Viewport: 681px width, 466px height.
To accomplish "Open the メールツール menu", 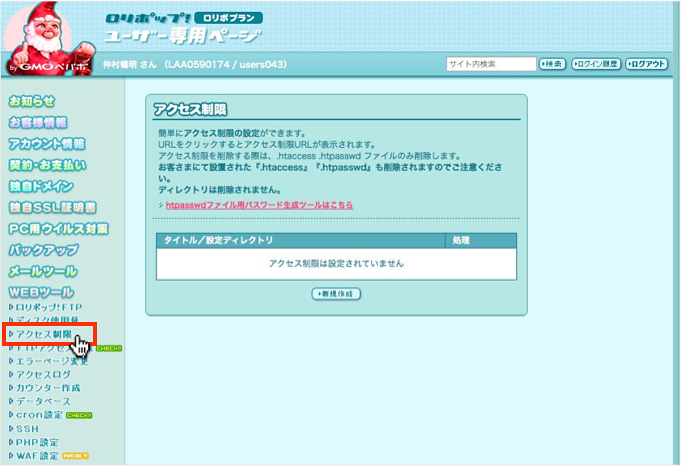I will pyautogui.click(x=43, y=271).
